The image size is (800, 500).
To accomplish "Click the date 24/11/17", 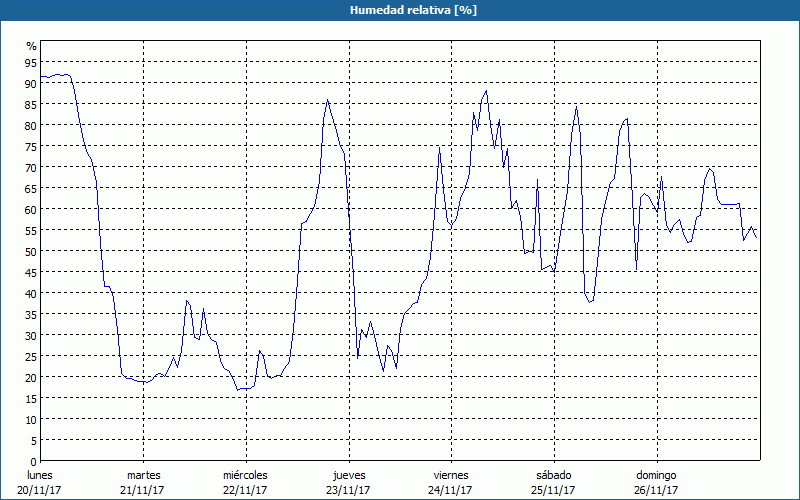I will click(x=451, y=490).
